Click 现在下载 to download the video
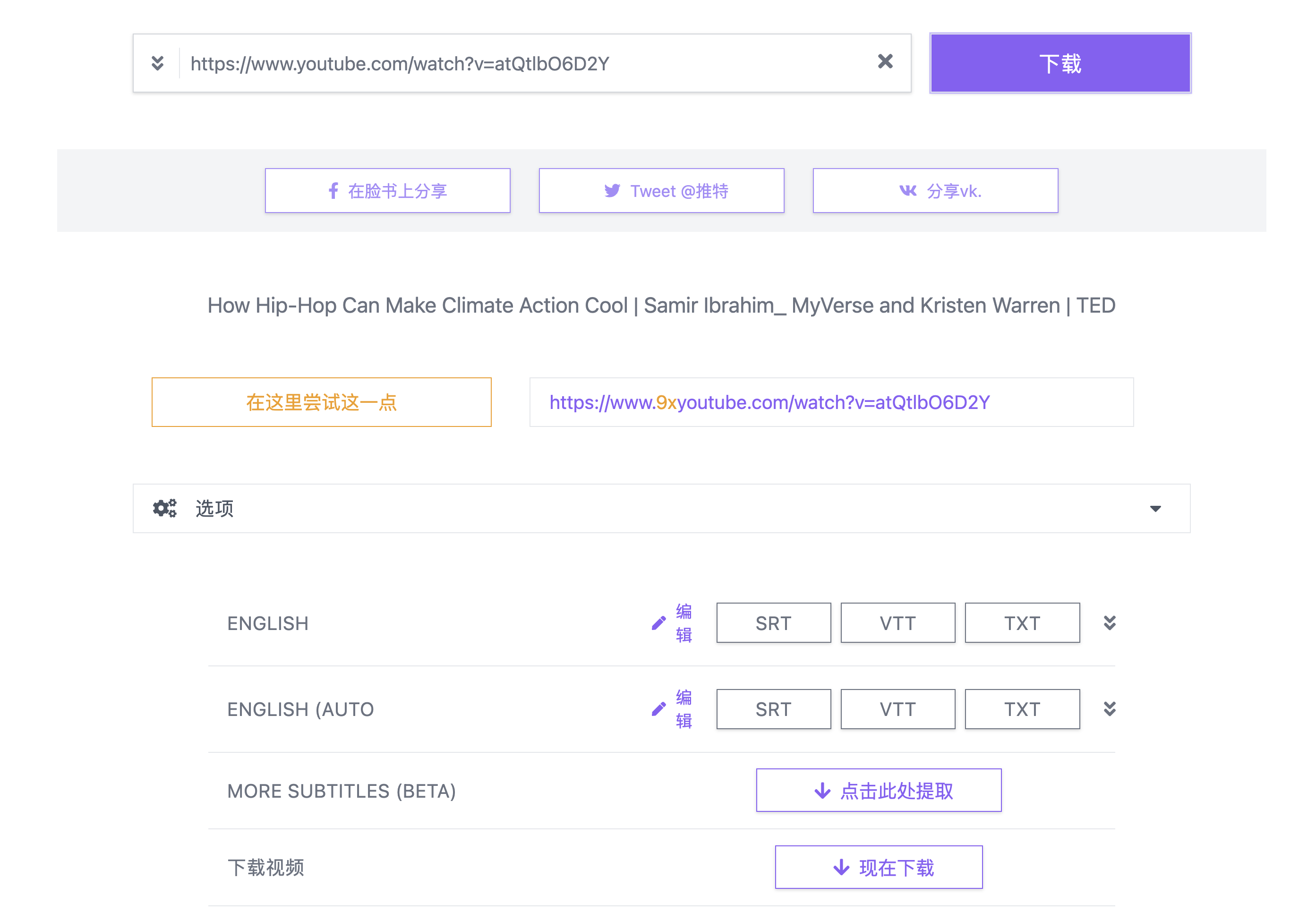Image resolution: width=1316 pixels, height=920 pixels. (879, 867)
